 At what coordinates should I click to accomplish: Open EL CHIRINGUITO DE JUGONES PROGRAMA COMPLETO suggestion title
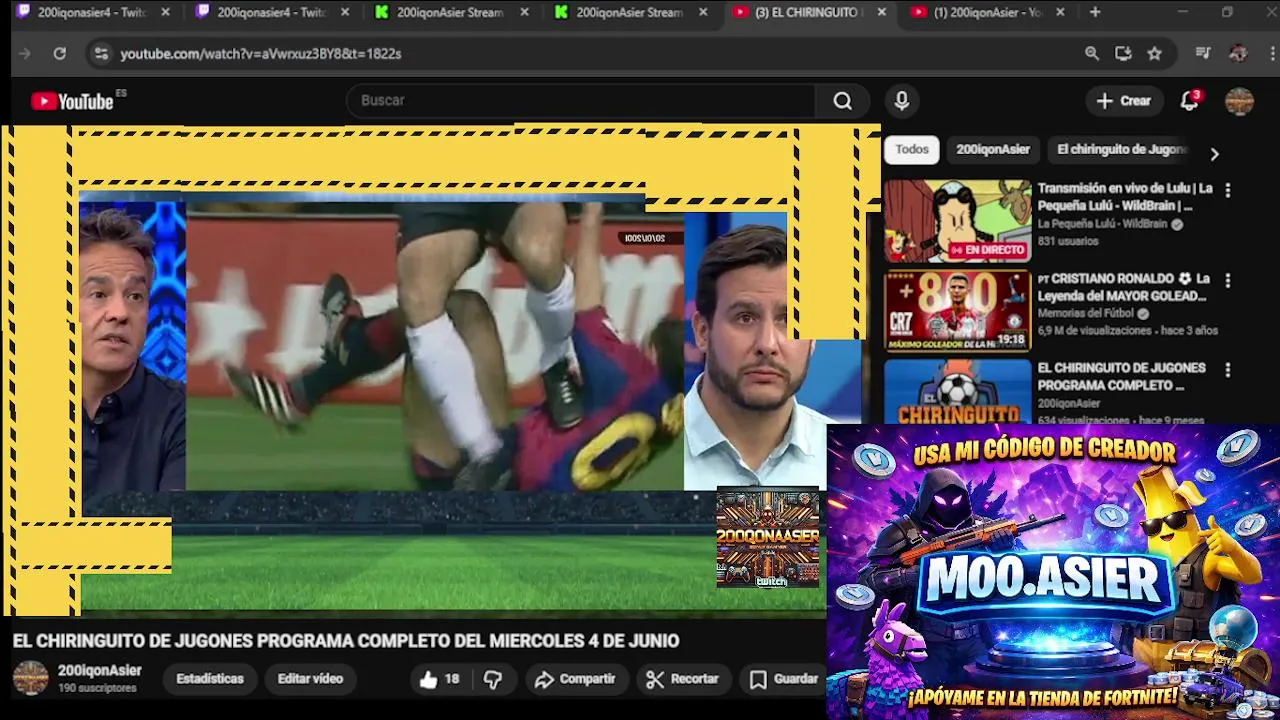pyautogui.click(x=1121, y=377)
